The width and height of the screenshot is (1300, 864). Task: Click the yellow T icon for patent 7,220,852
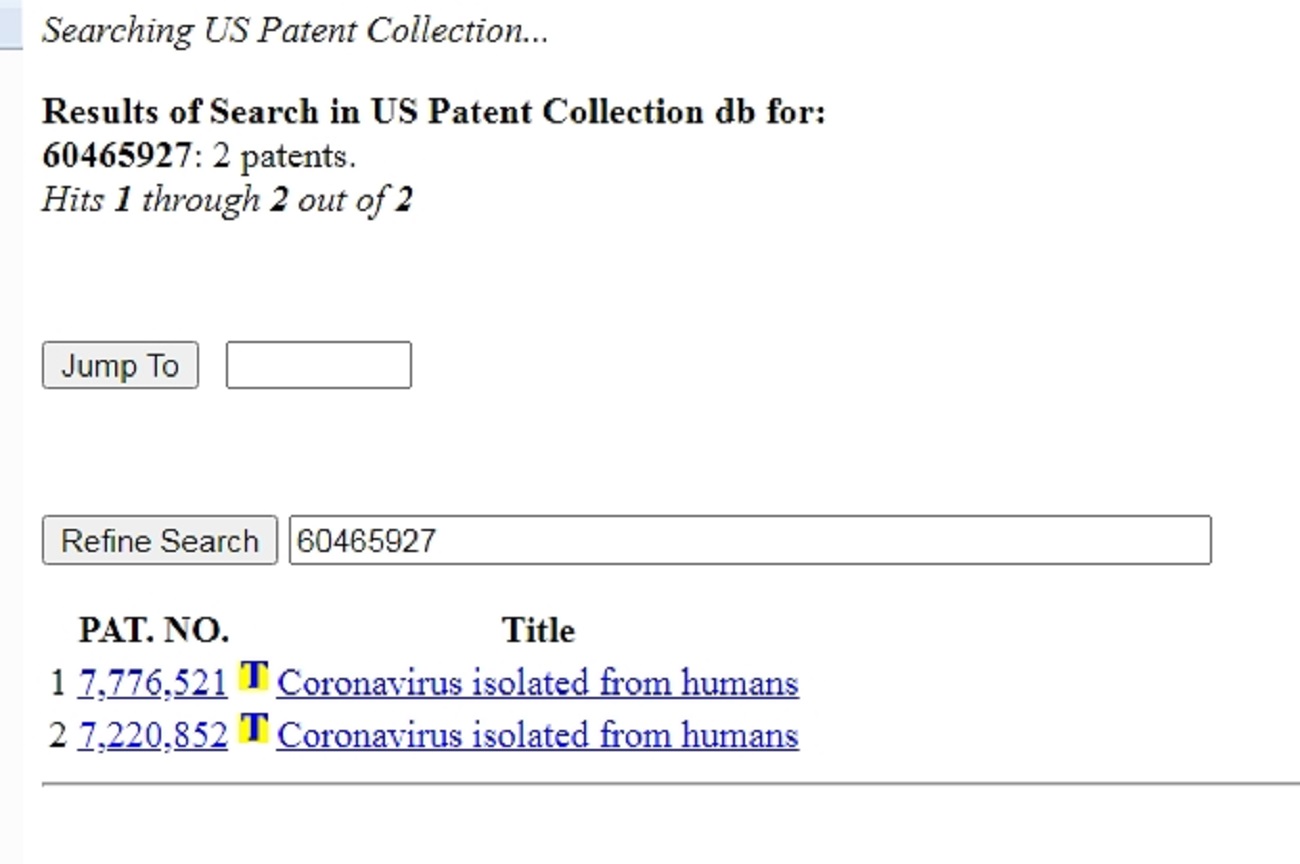pyautogui.click(x=253, y=729)
